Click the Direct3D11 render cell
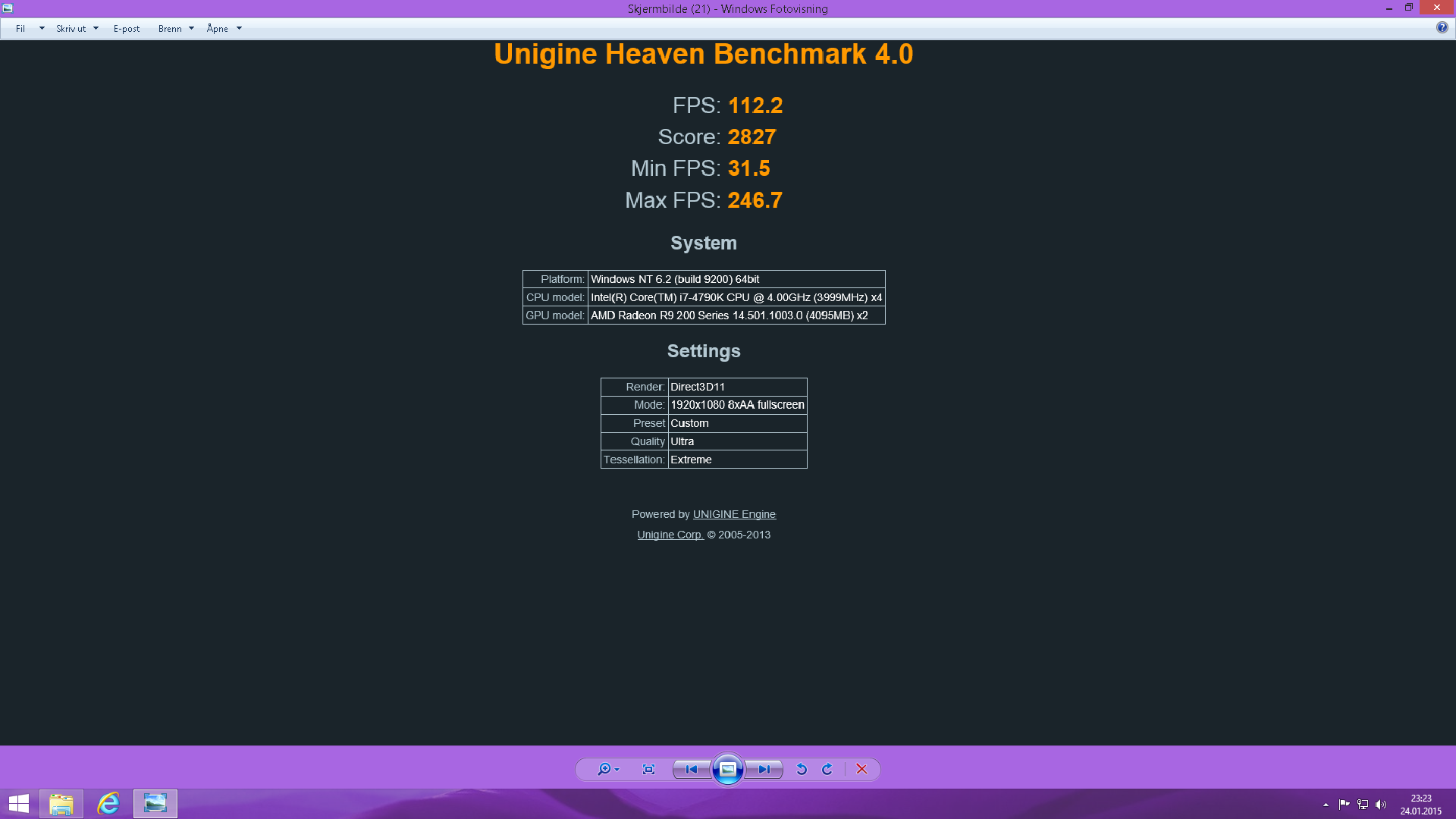 pos(737,387)
